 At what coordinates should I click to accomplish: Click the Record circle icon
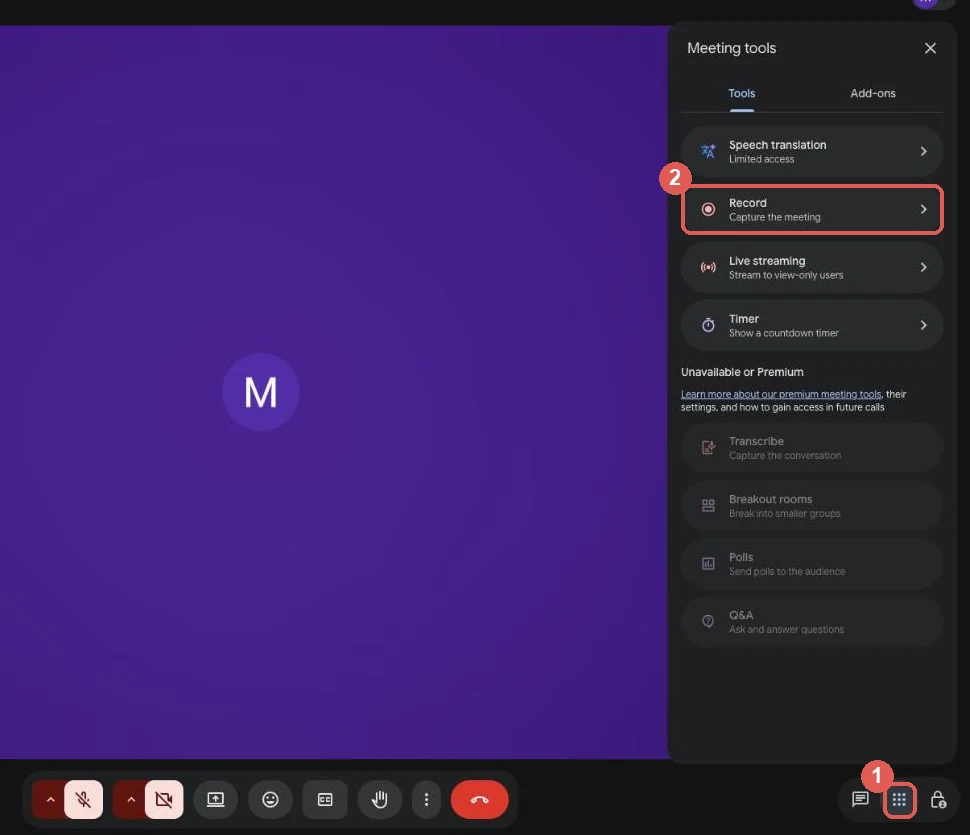708,209
